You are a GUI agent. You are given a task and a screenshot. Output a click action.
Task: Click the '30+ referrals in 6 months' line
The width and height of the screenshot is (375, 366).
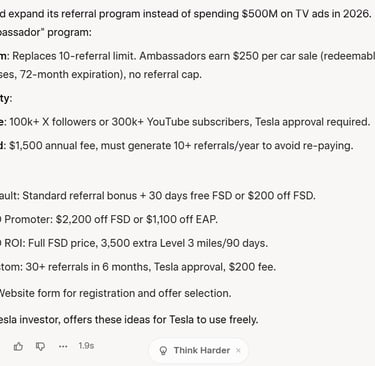pos(138,267)
